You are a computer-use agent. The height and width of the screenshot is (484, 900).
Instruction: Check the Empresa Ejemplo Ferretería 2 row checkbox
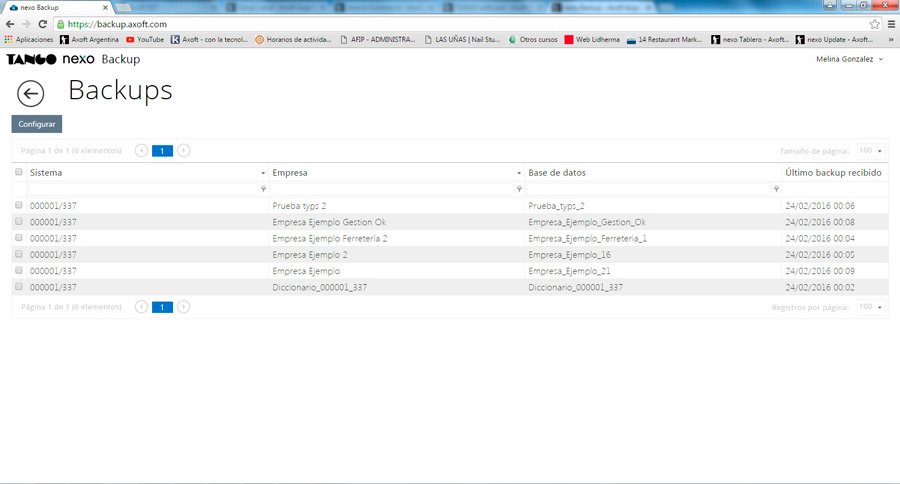tap(19, 237)
